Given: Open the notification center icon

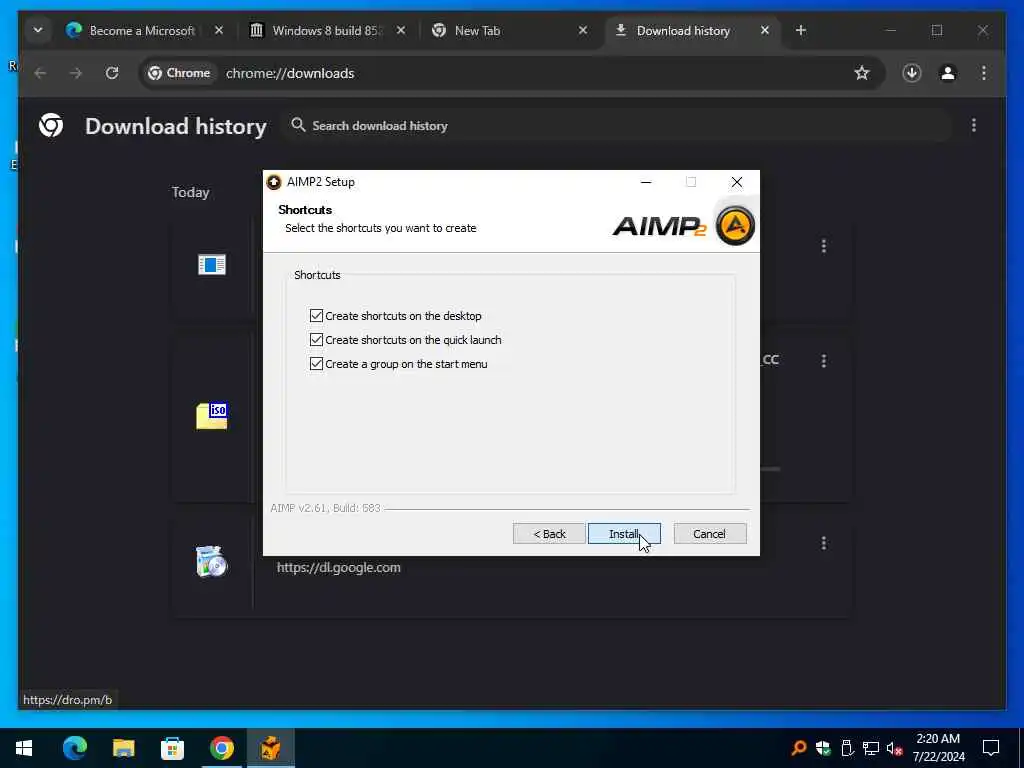Looking at the screenshot, I should click(991, 748).
